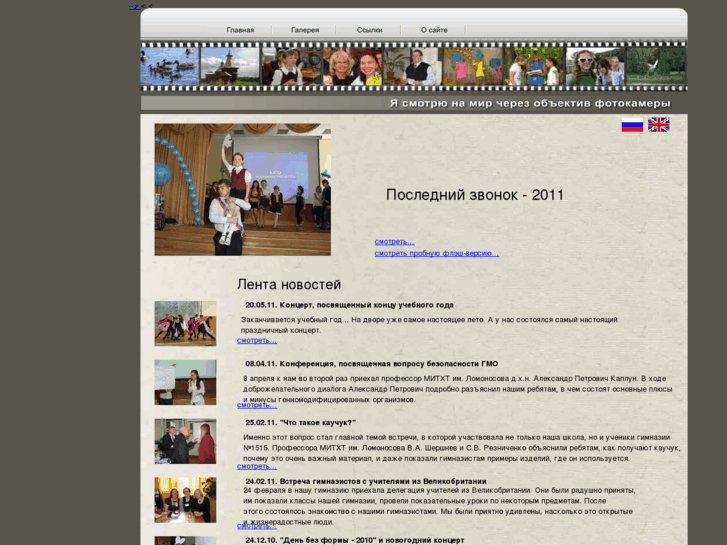
Task: Click news title about безопасности ГМО
Action: point(371,364)
